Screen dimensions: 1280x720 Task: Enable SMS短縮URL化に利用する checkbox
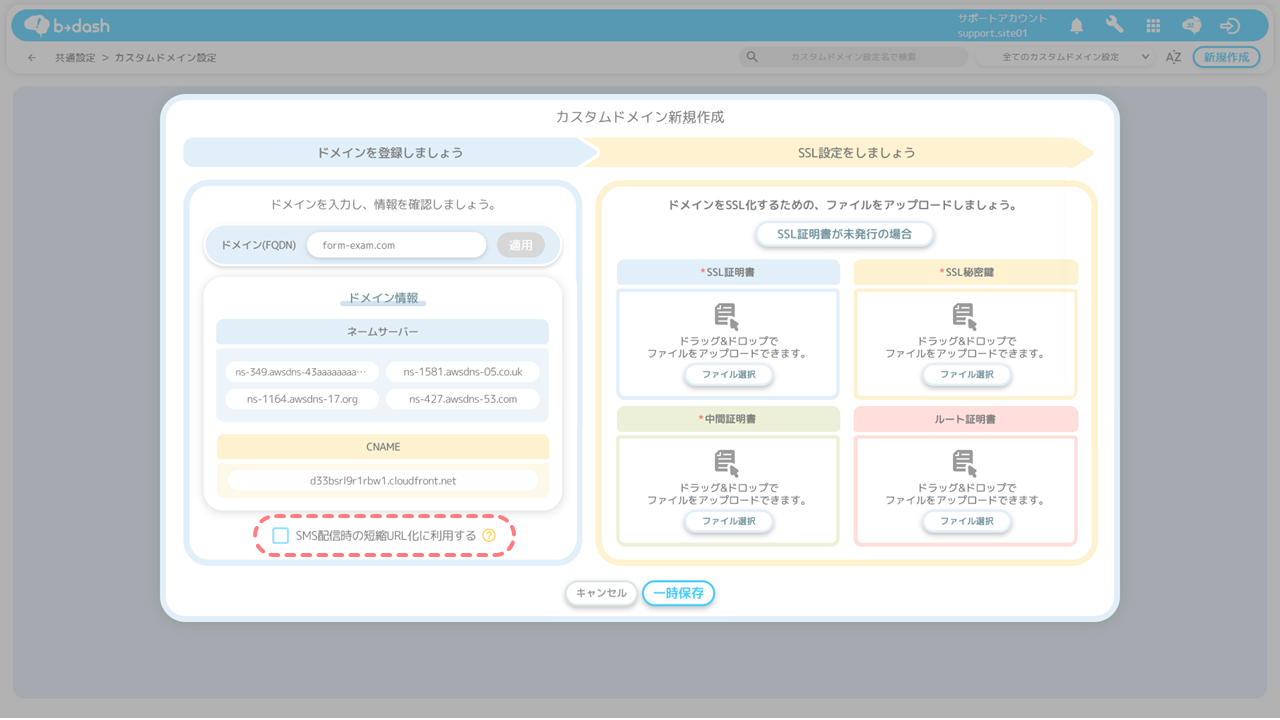click(x=281, y=536)
